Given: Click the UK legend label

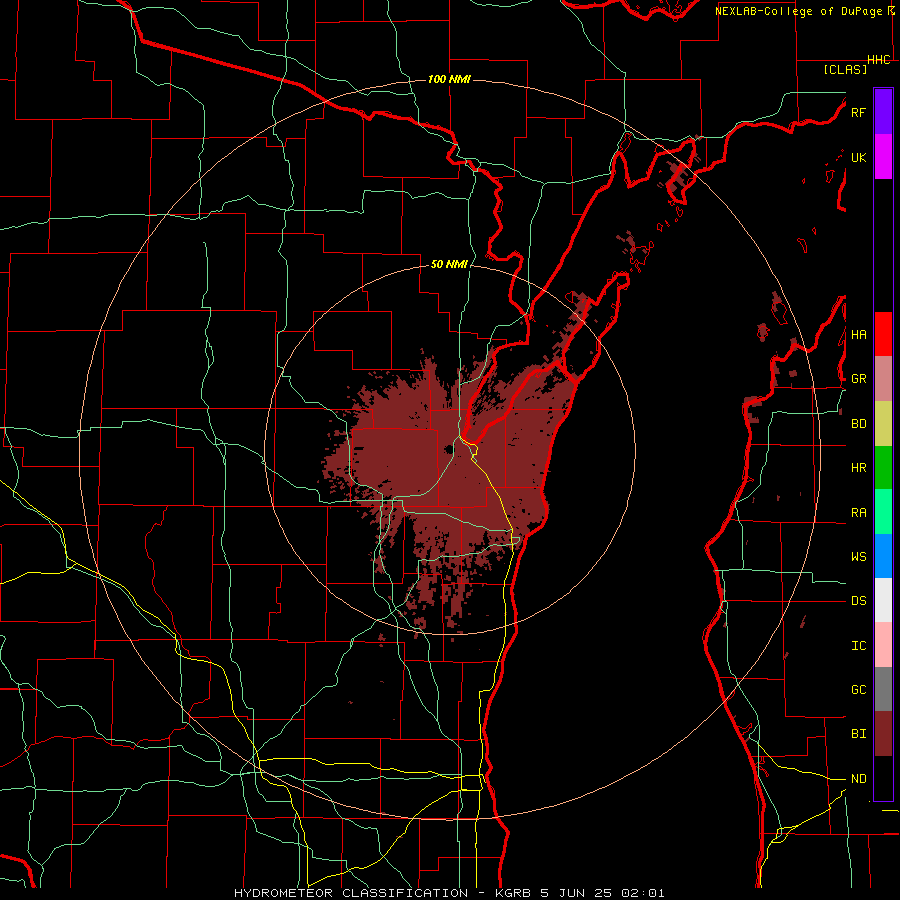Looking at the screenshot, I should pos(858,157).
